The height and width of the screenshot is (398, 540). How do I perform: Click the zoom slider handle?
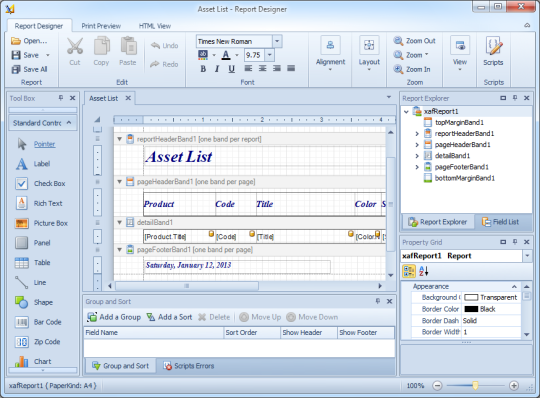click(x=475, y=385)
